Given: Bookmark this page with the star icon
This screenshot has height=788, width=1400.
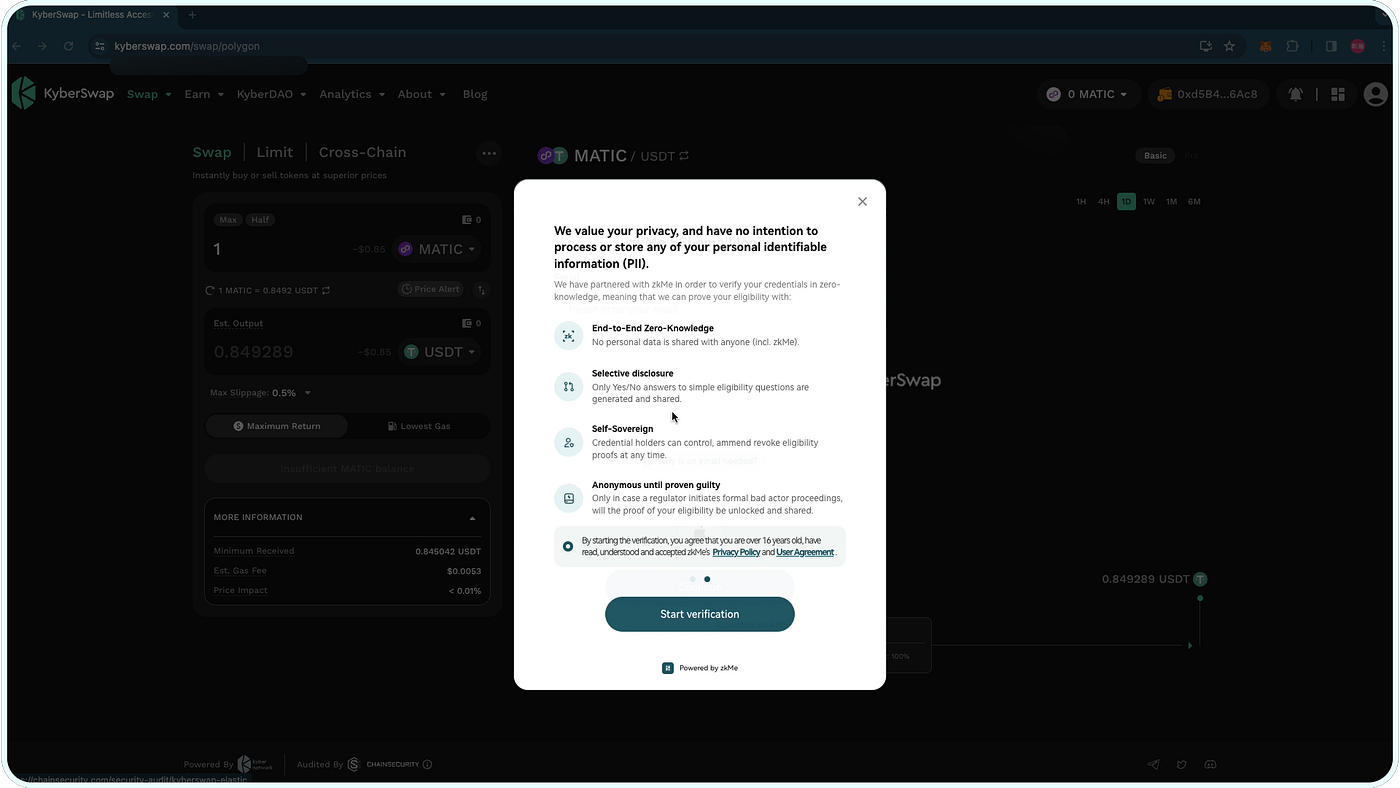Looking at the screenshot, I should tap(1229, 46).
